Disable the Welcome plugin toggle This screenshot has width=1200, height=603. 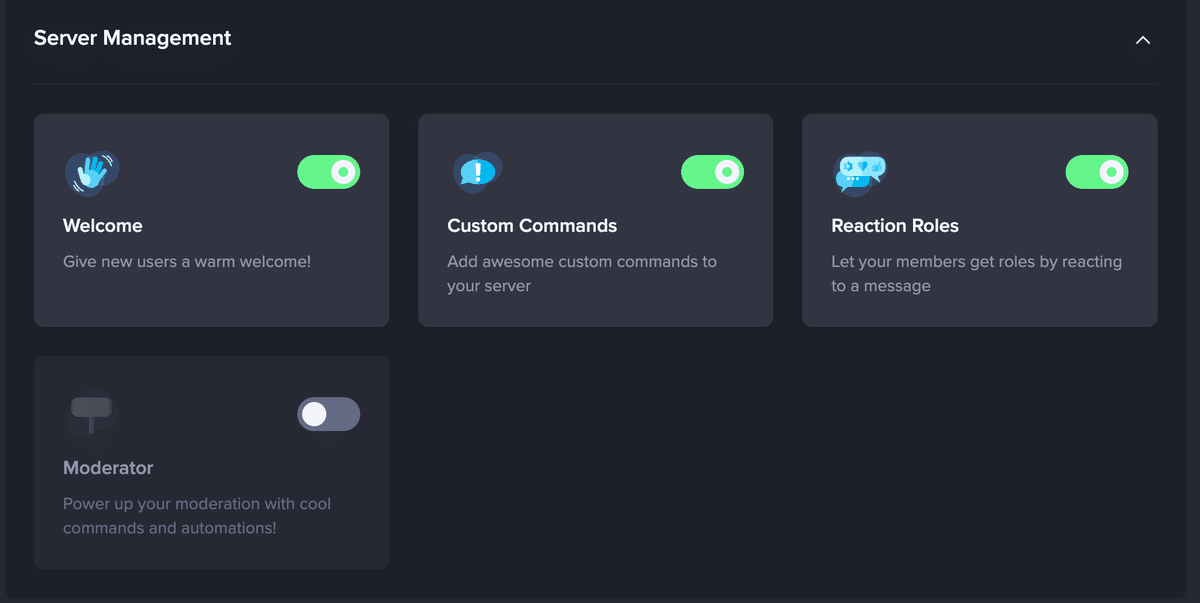[328, 172]
